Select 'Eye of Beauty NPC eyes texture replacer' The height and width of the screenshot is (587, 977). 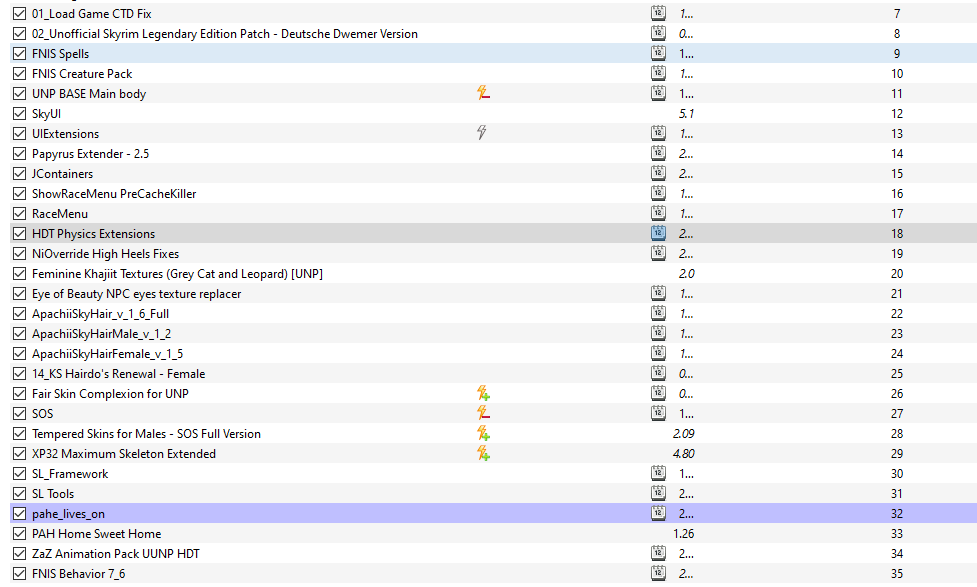point(136,294)
